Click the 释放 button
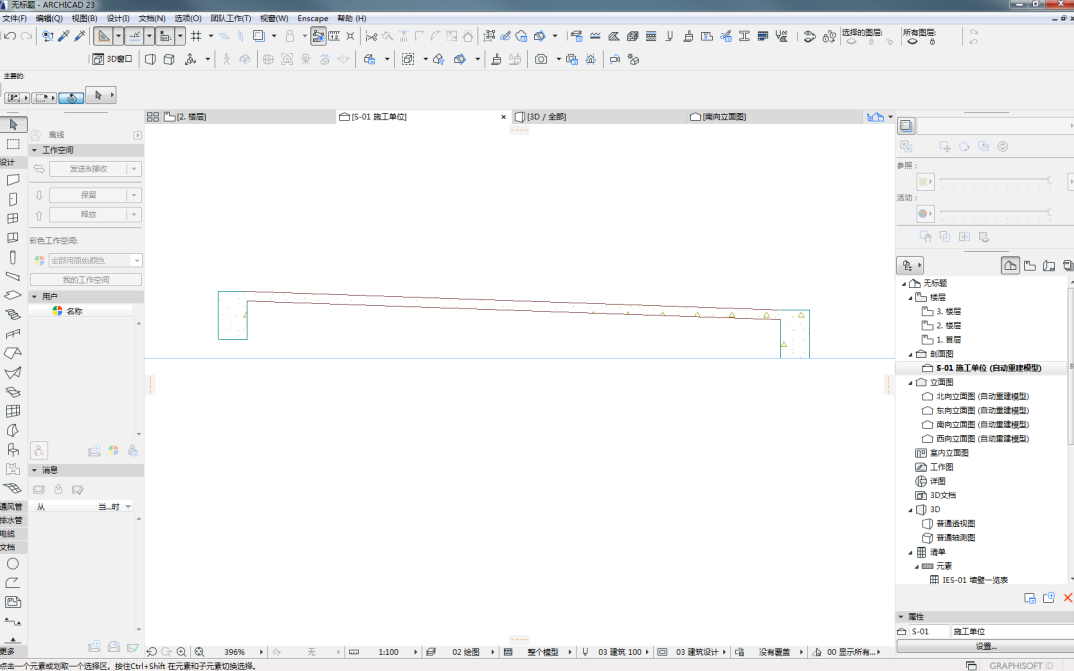Viewport: 1074px width, 671px height. click(x=88, y=214)
